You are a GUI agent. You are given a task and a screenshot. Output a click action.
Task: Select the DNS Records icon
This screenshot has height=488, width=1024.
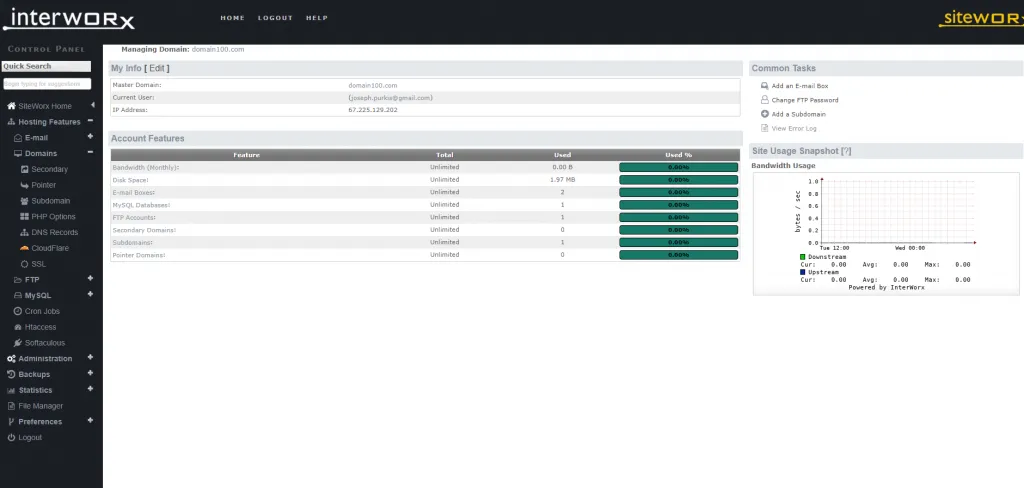pyautogui.click(x=24, y=232)
